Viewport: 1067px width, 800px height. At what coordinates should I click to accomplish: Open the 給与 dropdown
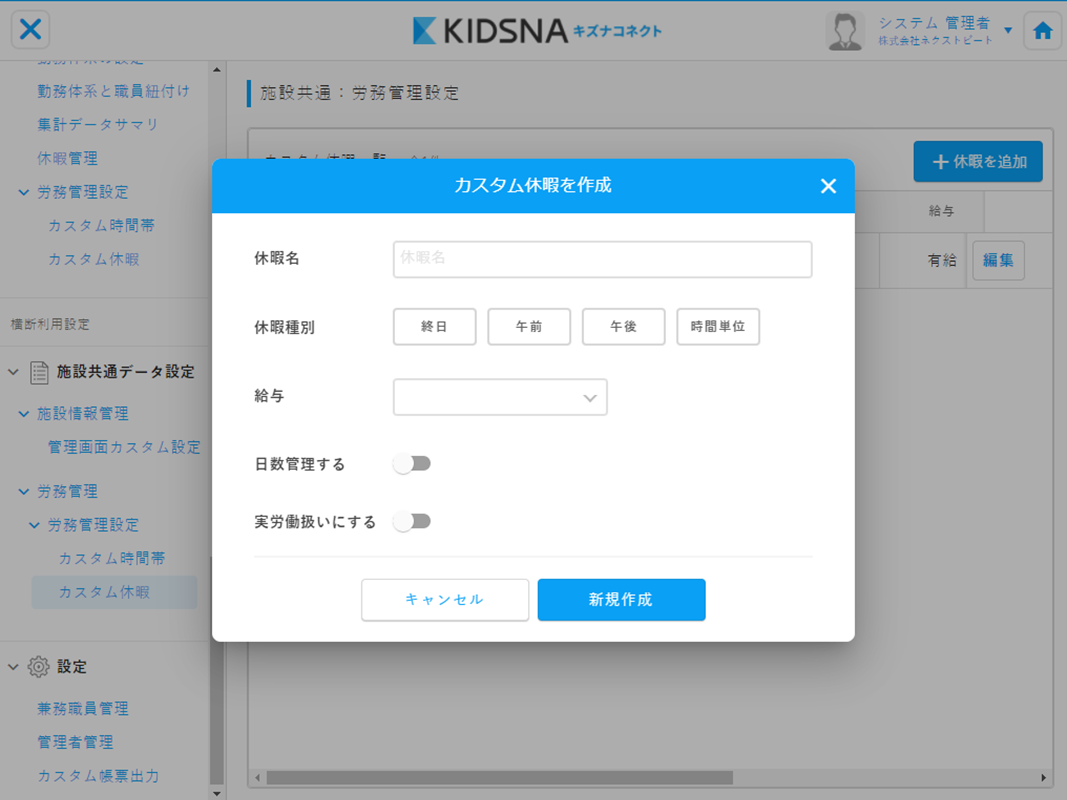pyautogui.click(x=500, y=397)
